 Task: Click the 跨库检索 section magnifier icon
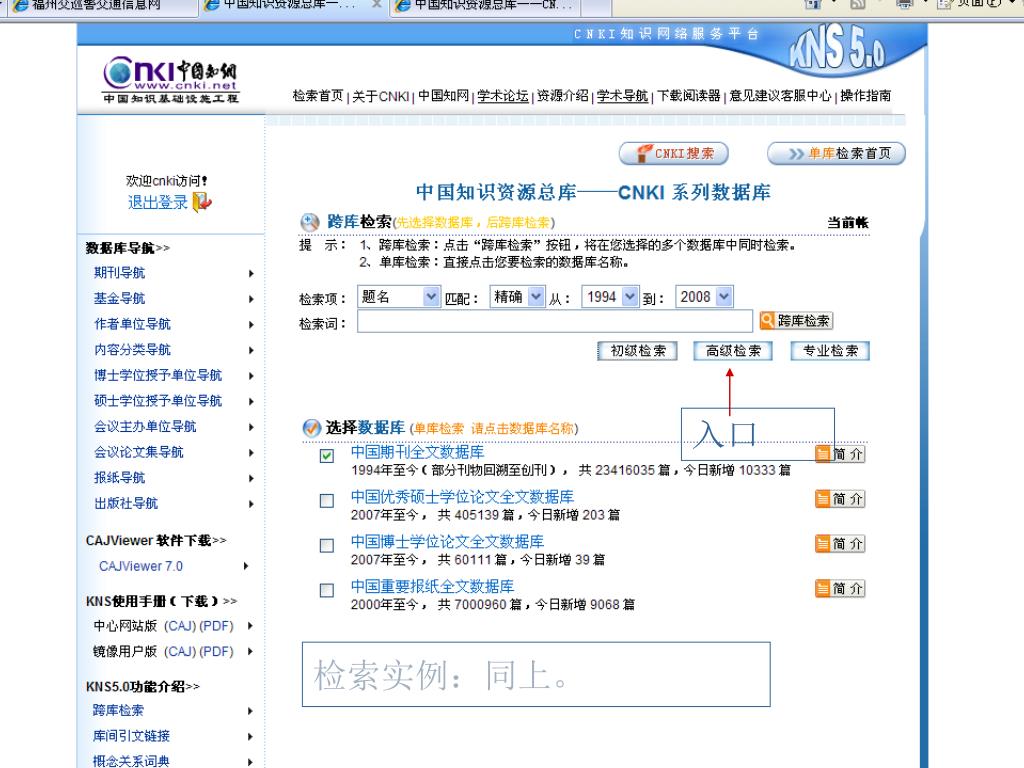[310, 223]
